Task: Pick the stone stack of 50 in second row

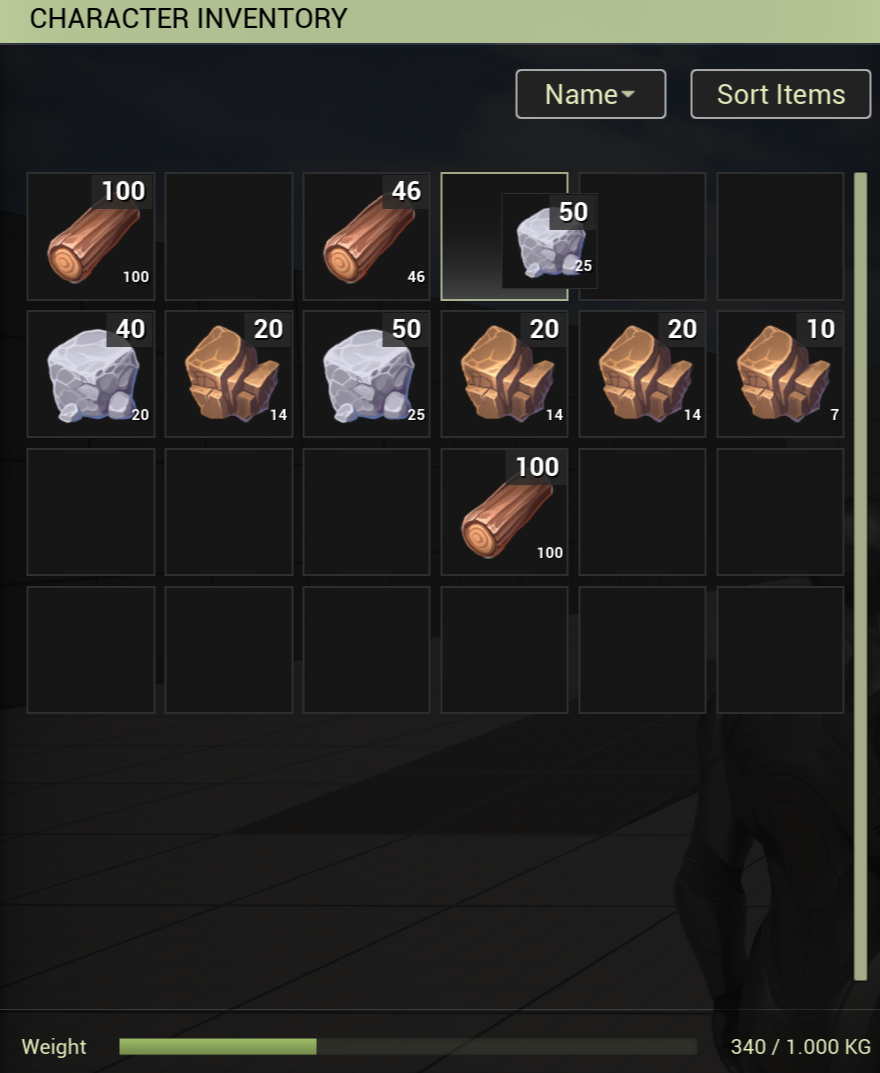Action: point(367,374)
